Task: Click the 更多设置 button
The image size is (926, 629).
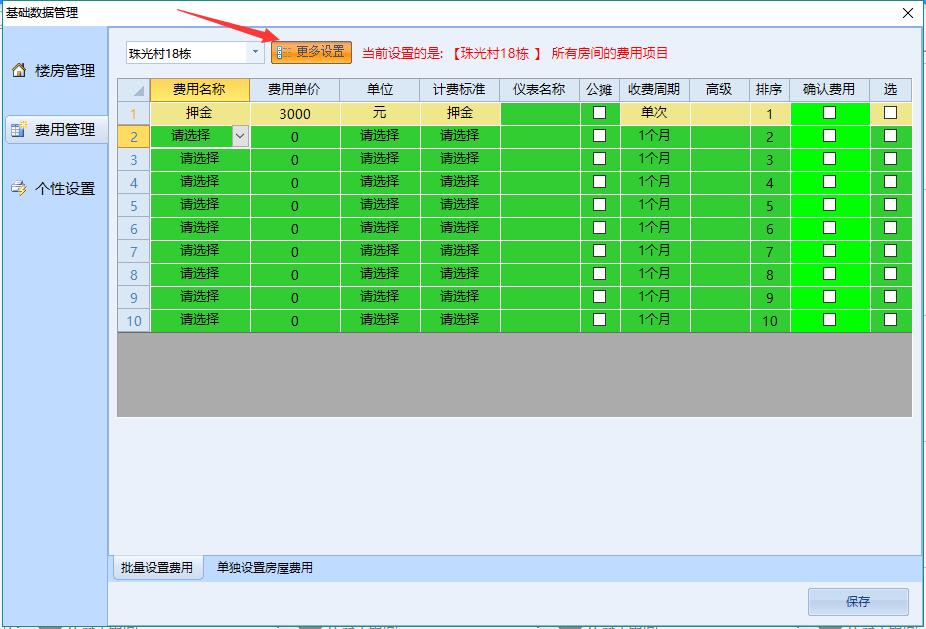Action: point(311,53)
